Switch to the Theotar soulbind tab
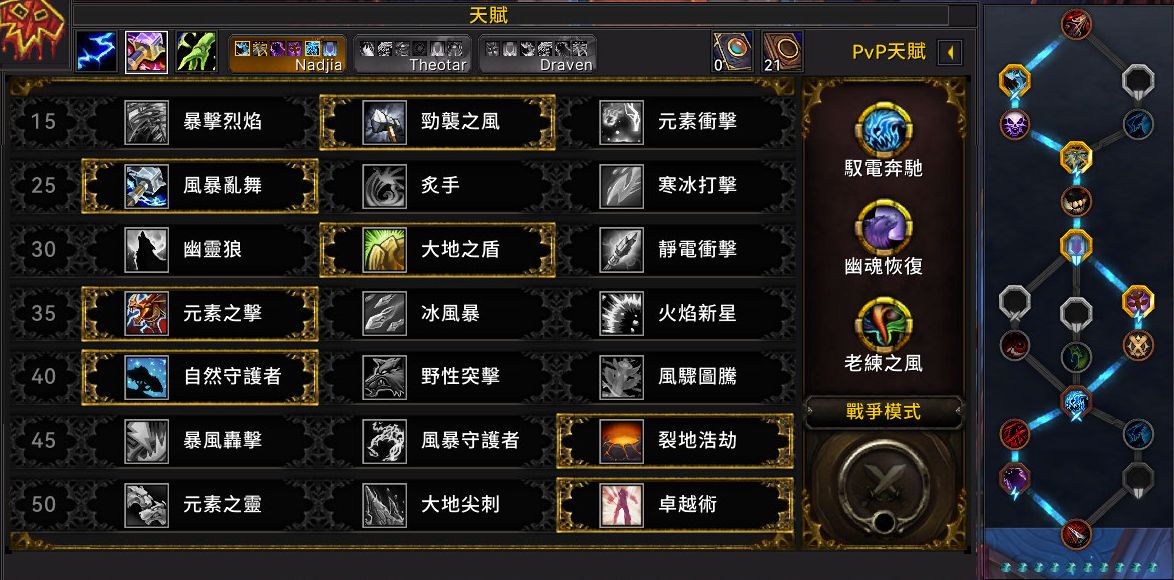Image resolution: width=1174 pixels, height=580 pixels. (x=413, y=54)
